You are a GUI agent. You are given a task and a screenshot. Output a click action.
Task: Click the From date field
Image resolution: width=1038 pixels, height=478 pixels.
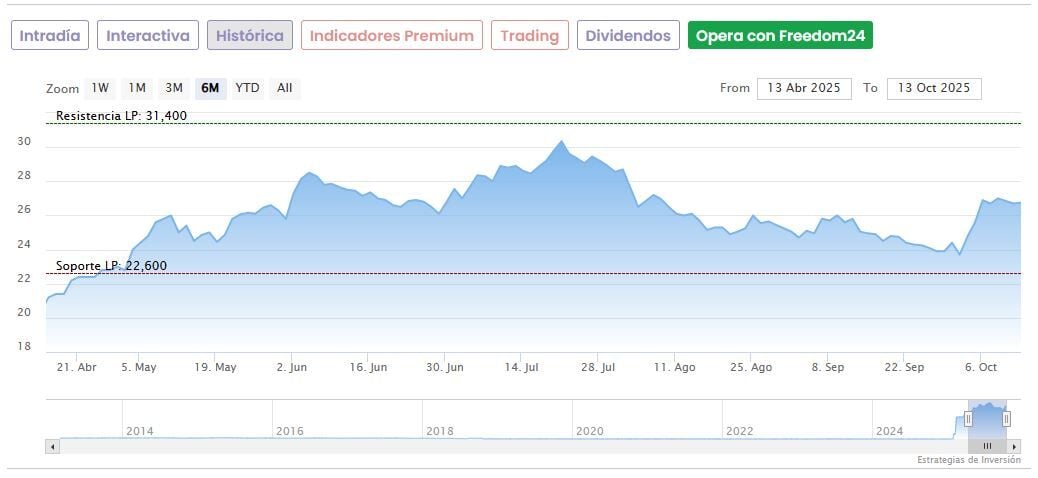tap(804, 88)
